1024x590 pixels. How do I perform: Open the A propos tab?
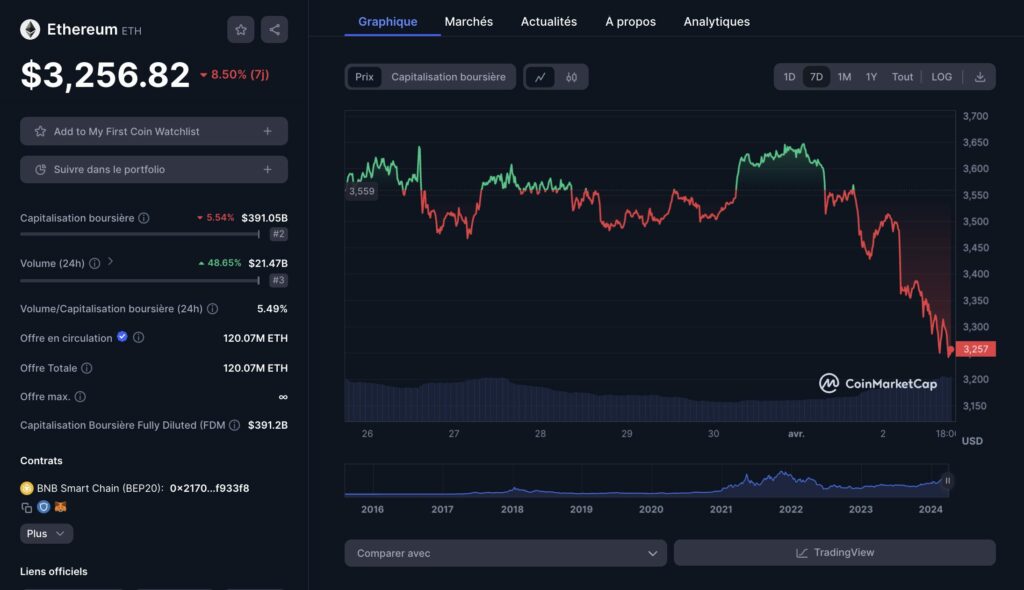[630, 22]
